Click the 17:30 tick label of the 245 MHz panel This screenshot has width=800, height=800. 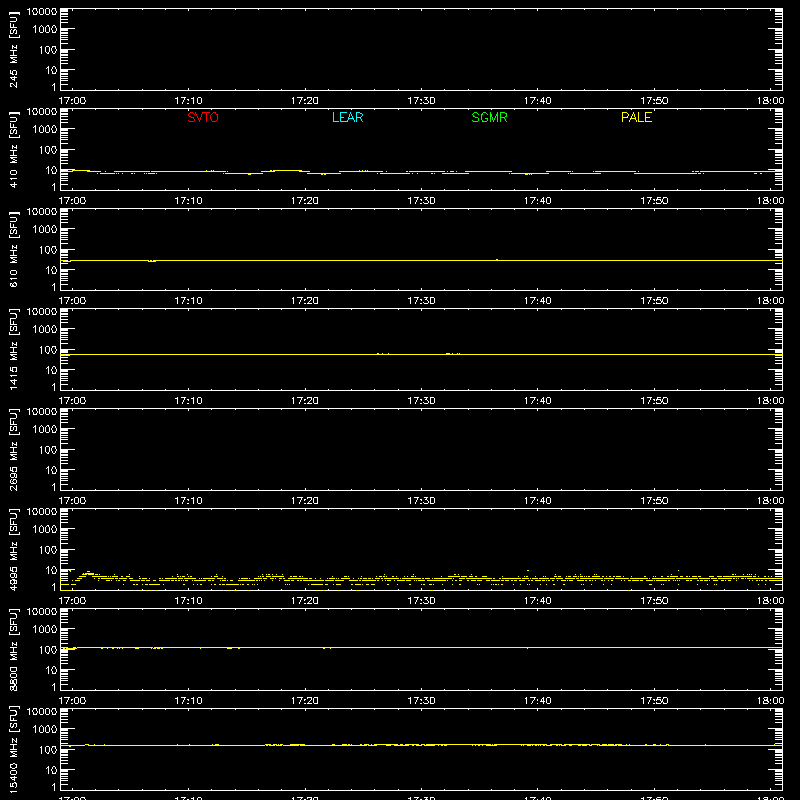421,101
